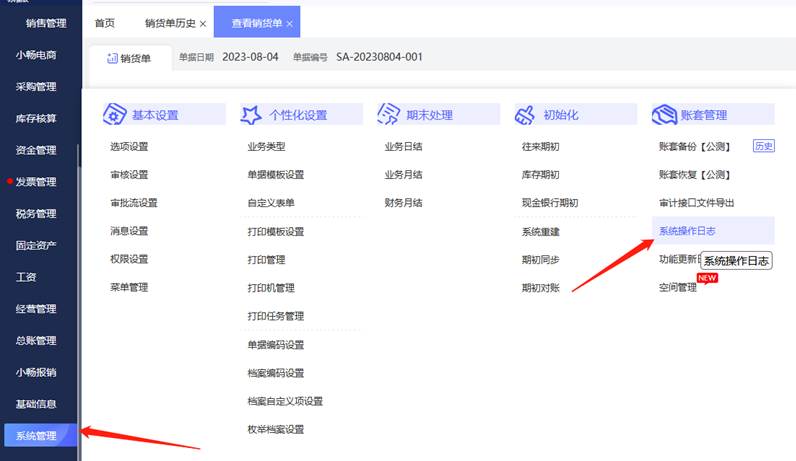Open 自定义表单 link

click(x=271, y=203)
